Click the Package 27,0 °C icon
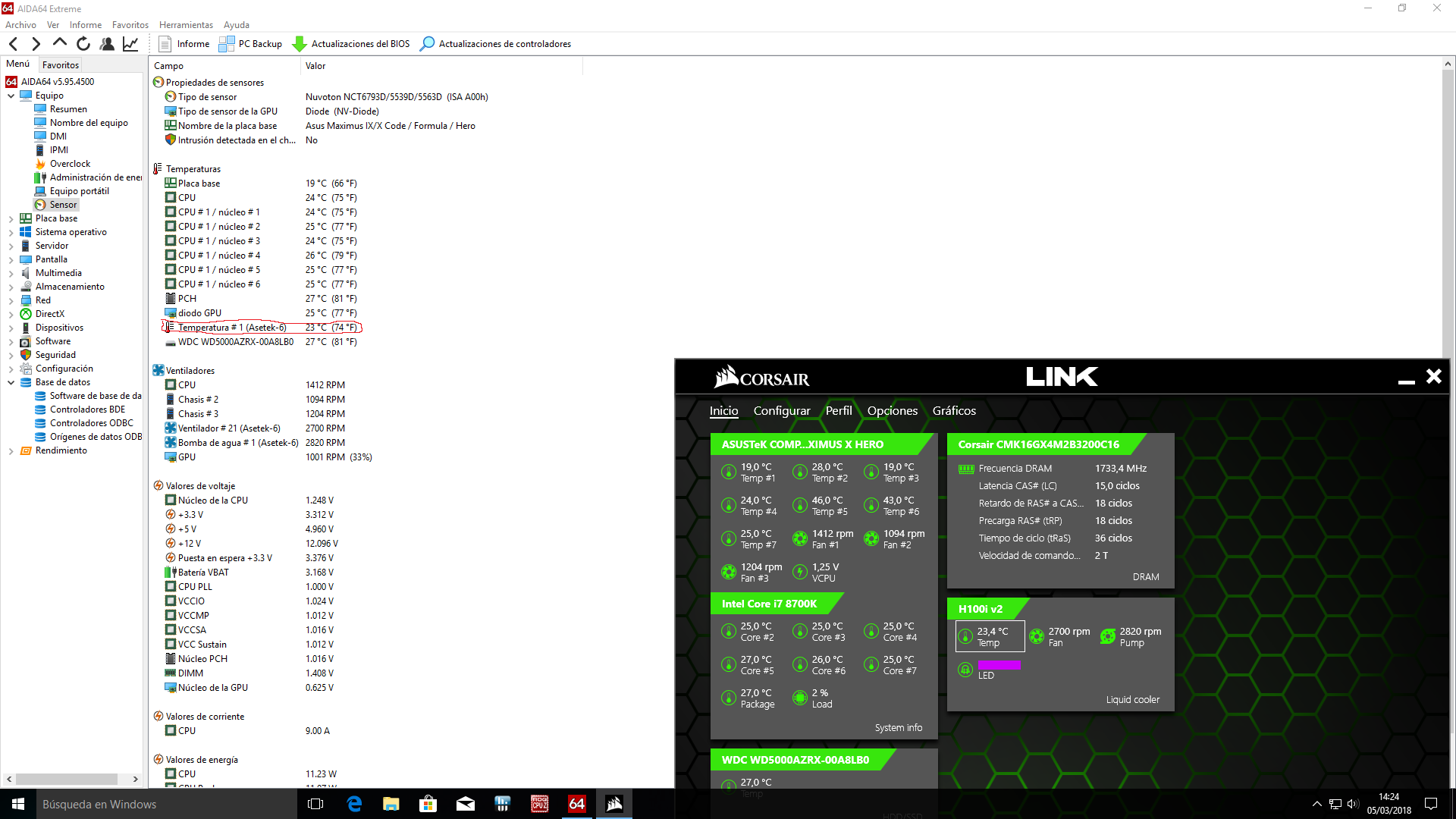 (x=729, y=698)
